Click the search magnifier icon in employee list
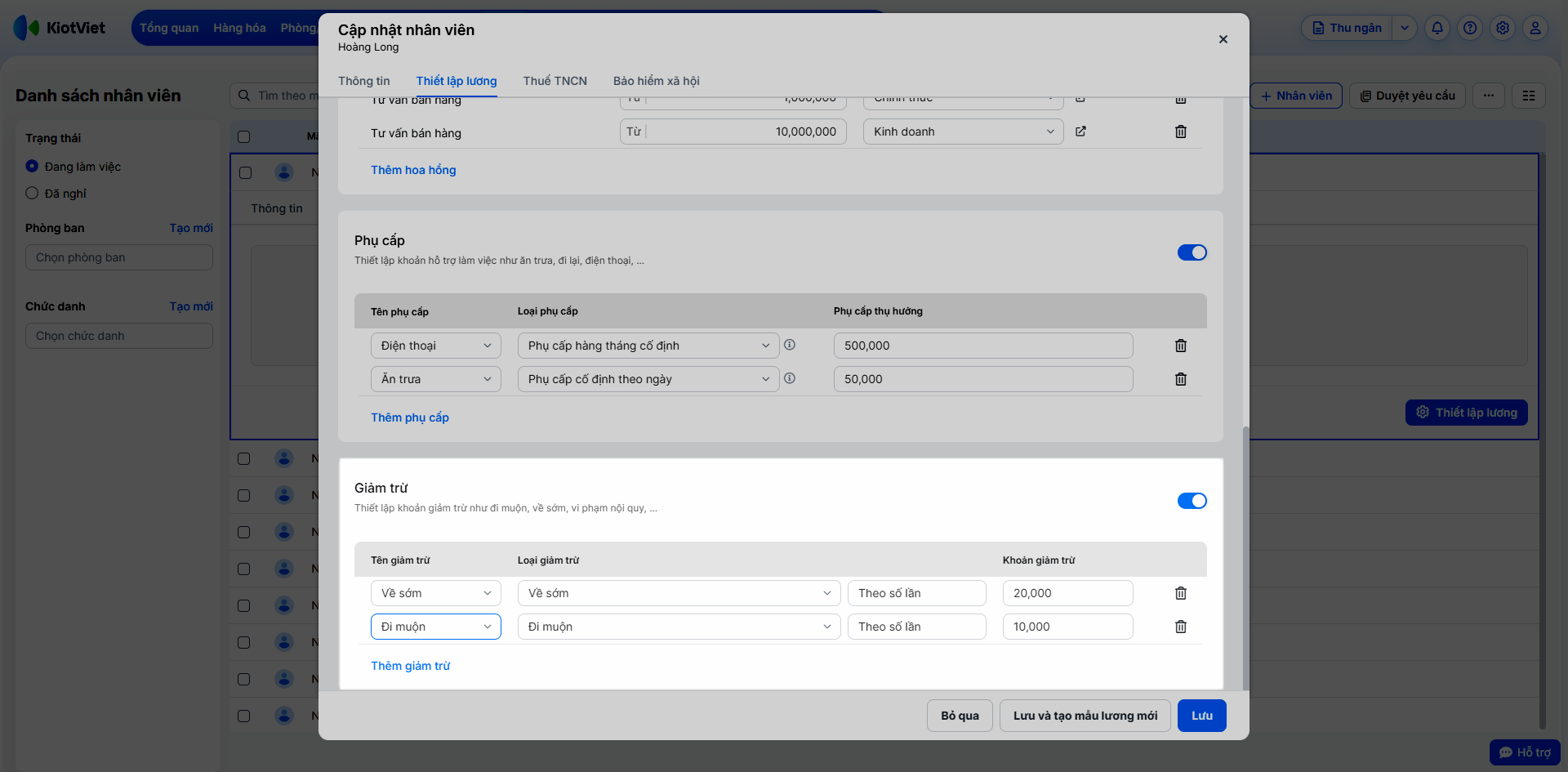The height and width of the screenshot is (772, 1568). point(244,96)
